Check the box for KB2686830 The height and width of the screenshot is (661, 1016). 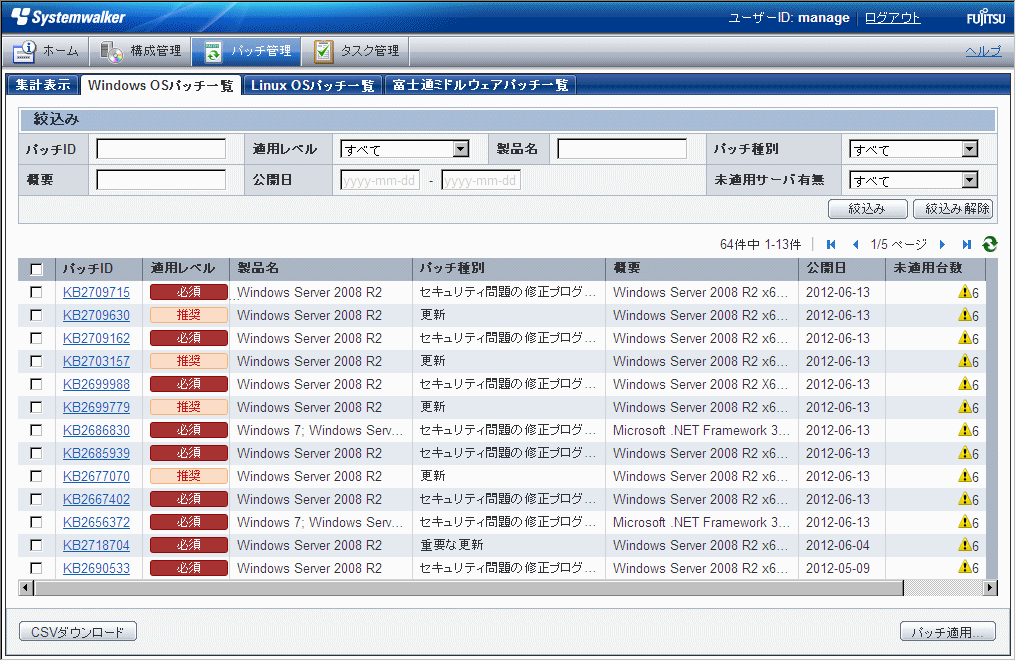coord(36,430)
